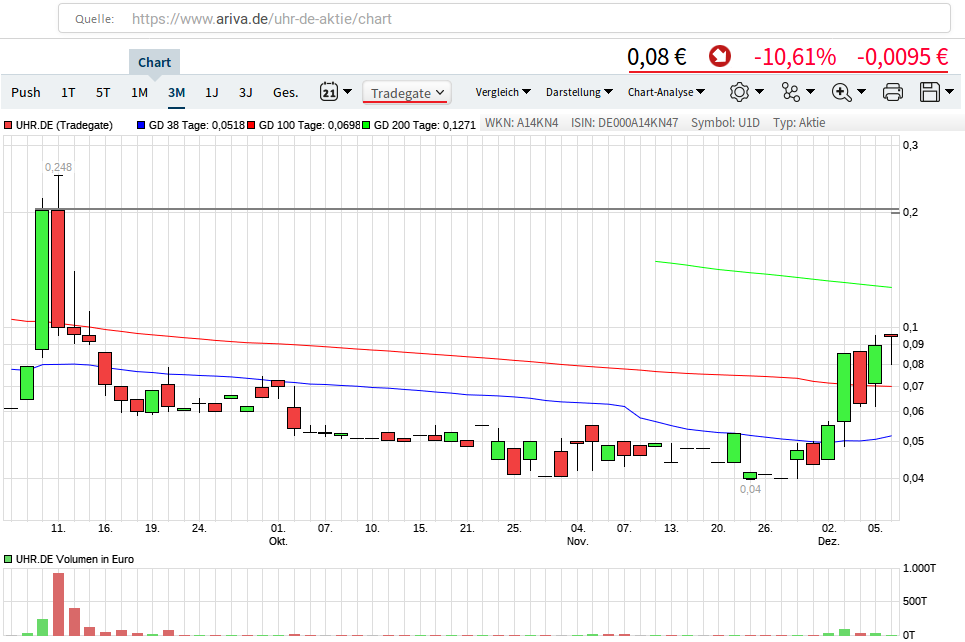Click the share nodes icon

click(x=791, y=92)
